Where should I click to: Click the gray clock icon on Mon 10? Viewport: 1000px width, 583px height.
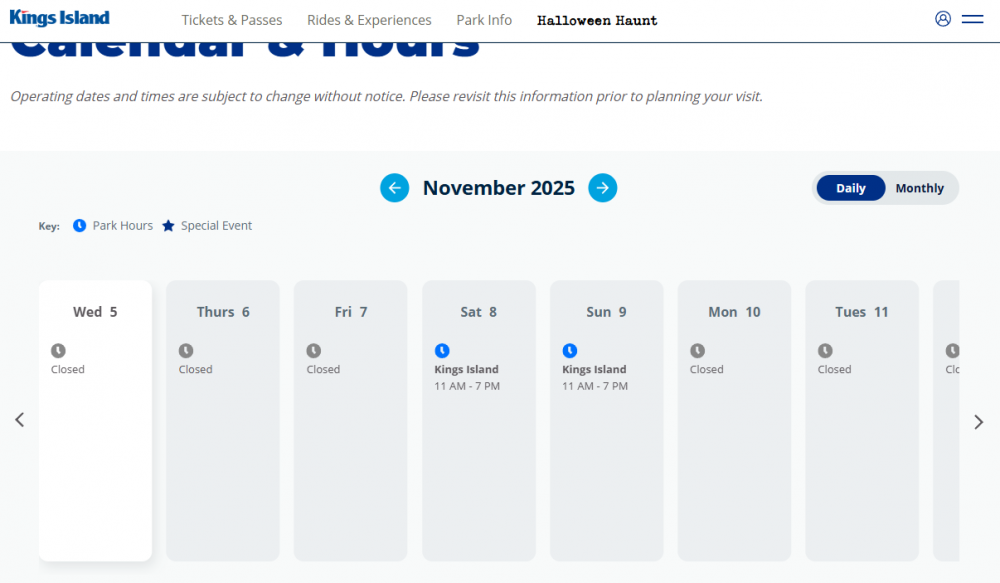pos(698,351)
